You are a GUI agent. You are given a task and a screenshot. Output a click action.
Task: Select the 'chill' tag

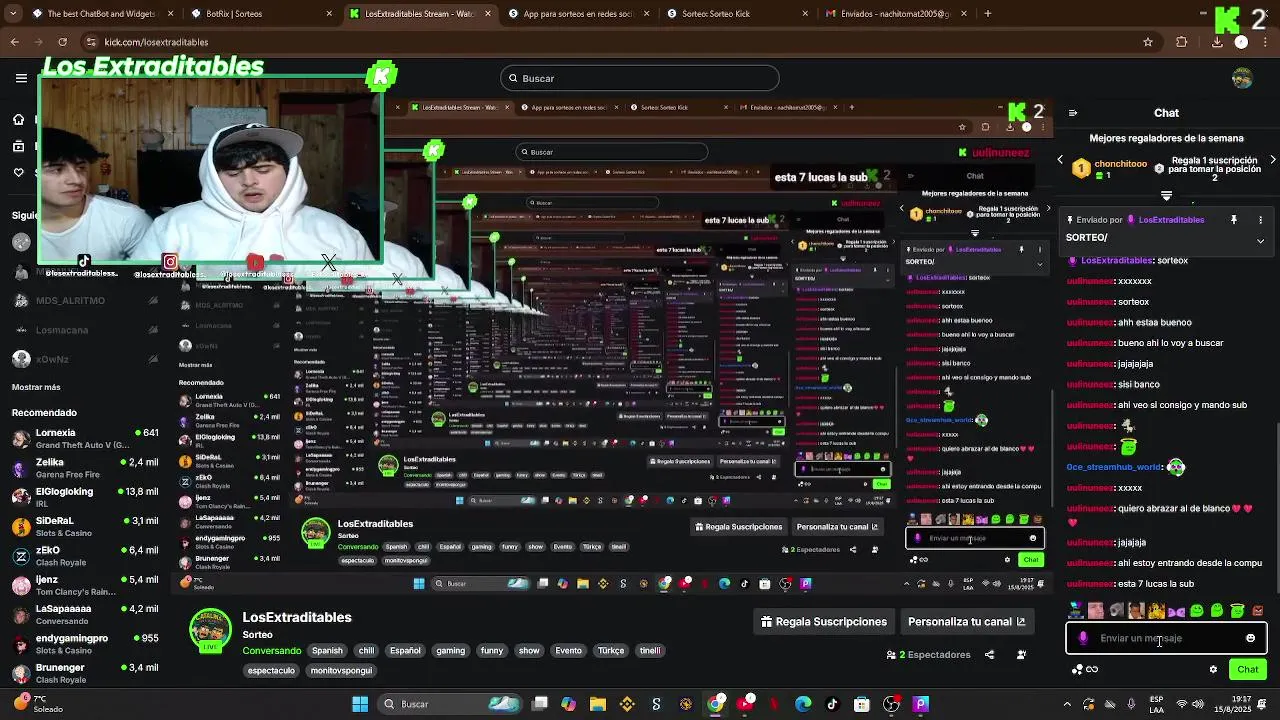click(366, 651)
